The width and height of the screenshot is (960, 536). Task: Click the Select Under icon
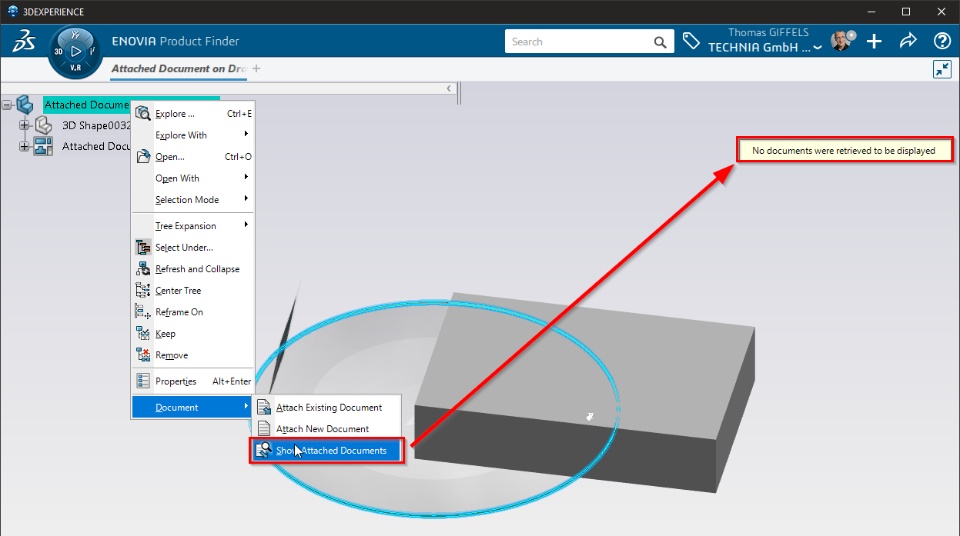click(x=143, y=247)
